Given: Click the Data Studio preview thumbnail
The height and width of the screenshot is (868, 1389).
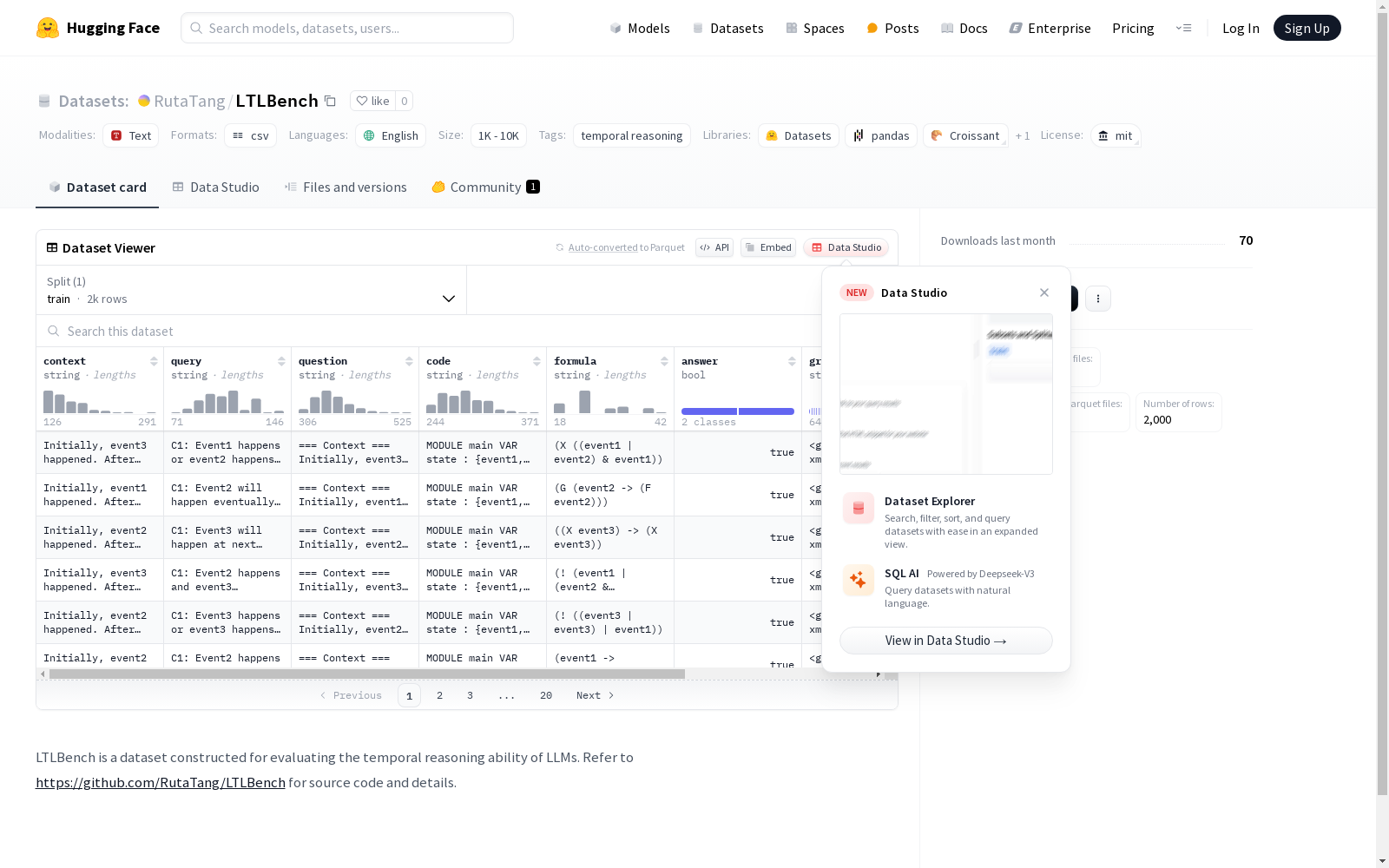Looking at the screenshot, I should pyautogui.click(x=946, y=394).
